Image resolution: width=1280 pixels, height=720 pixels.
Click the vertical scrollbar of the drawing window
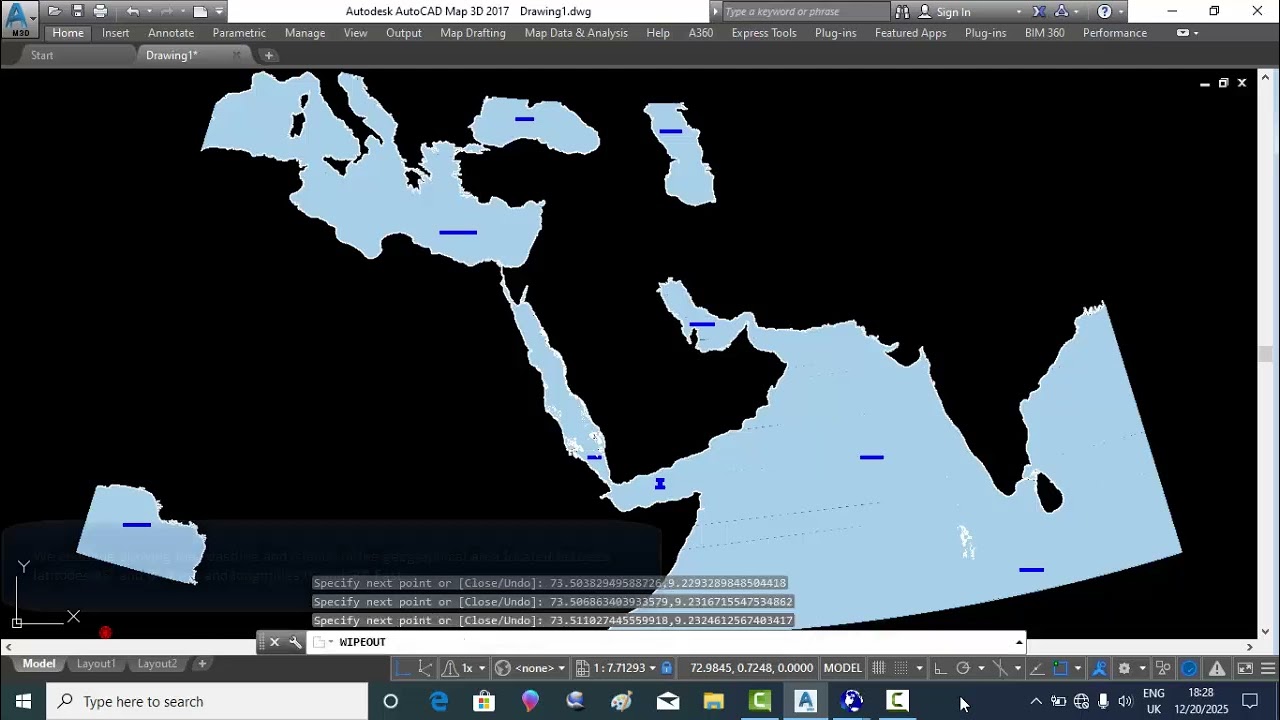tap(1265, 355)
